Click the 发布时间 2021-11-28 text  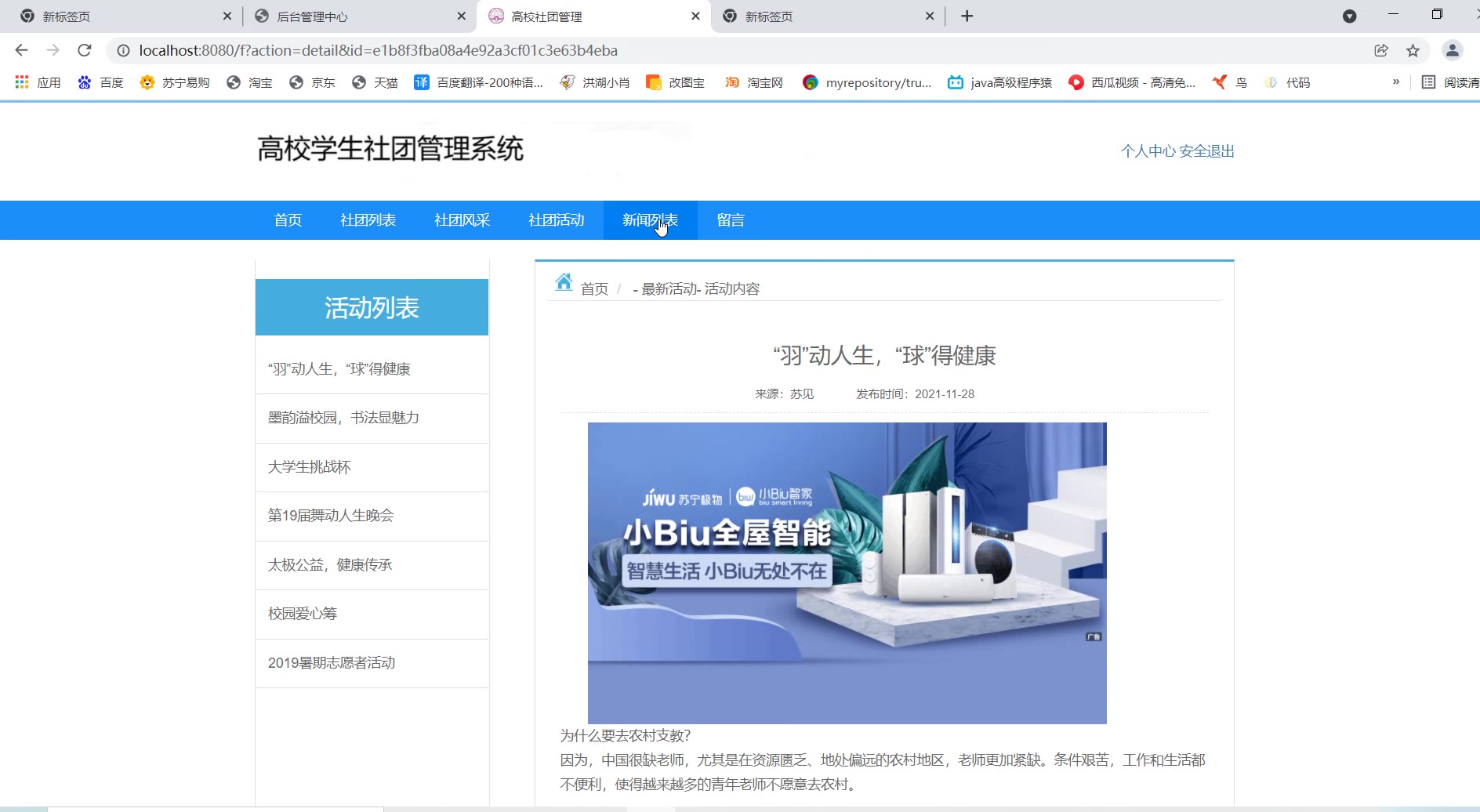915,394
